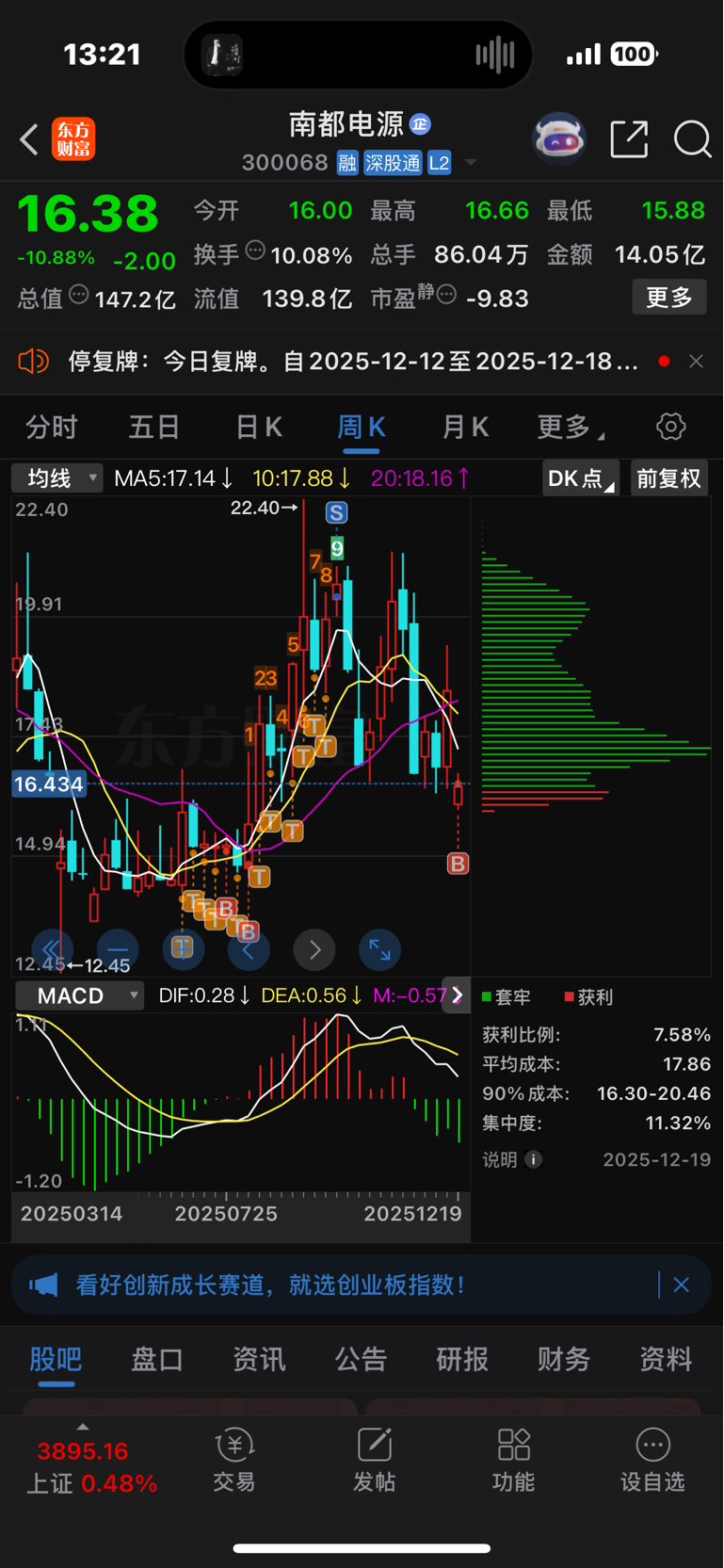Open the 停复牌 announcement text
The height and width of the screenshot is (1568, 724).
pos(353,362)
